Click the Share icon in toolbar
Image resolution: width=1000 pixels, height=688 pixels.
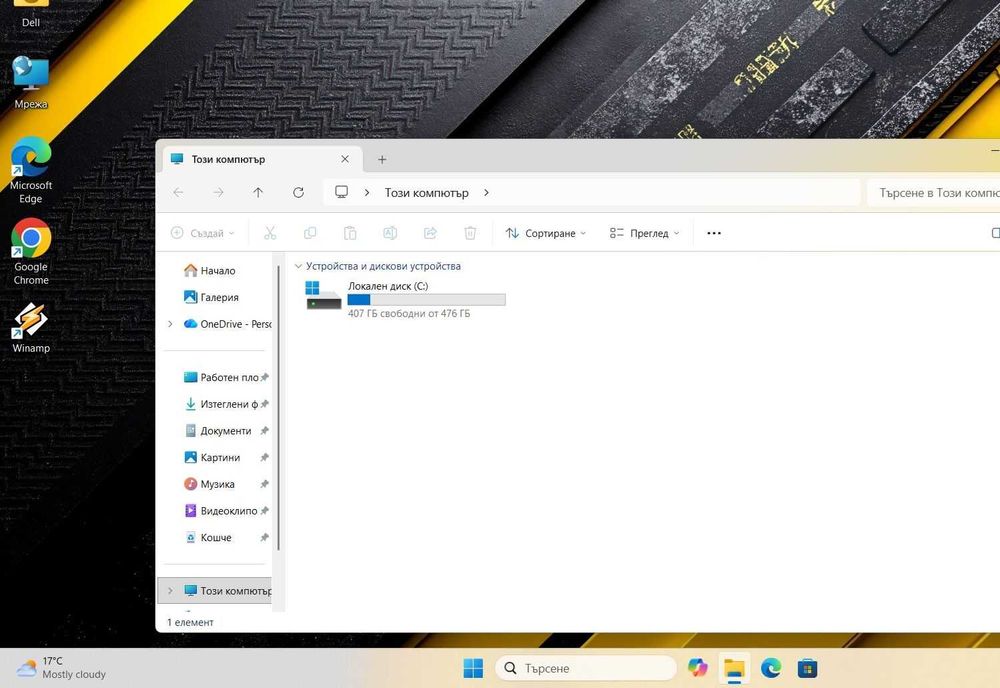coord(430,233)
